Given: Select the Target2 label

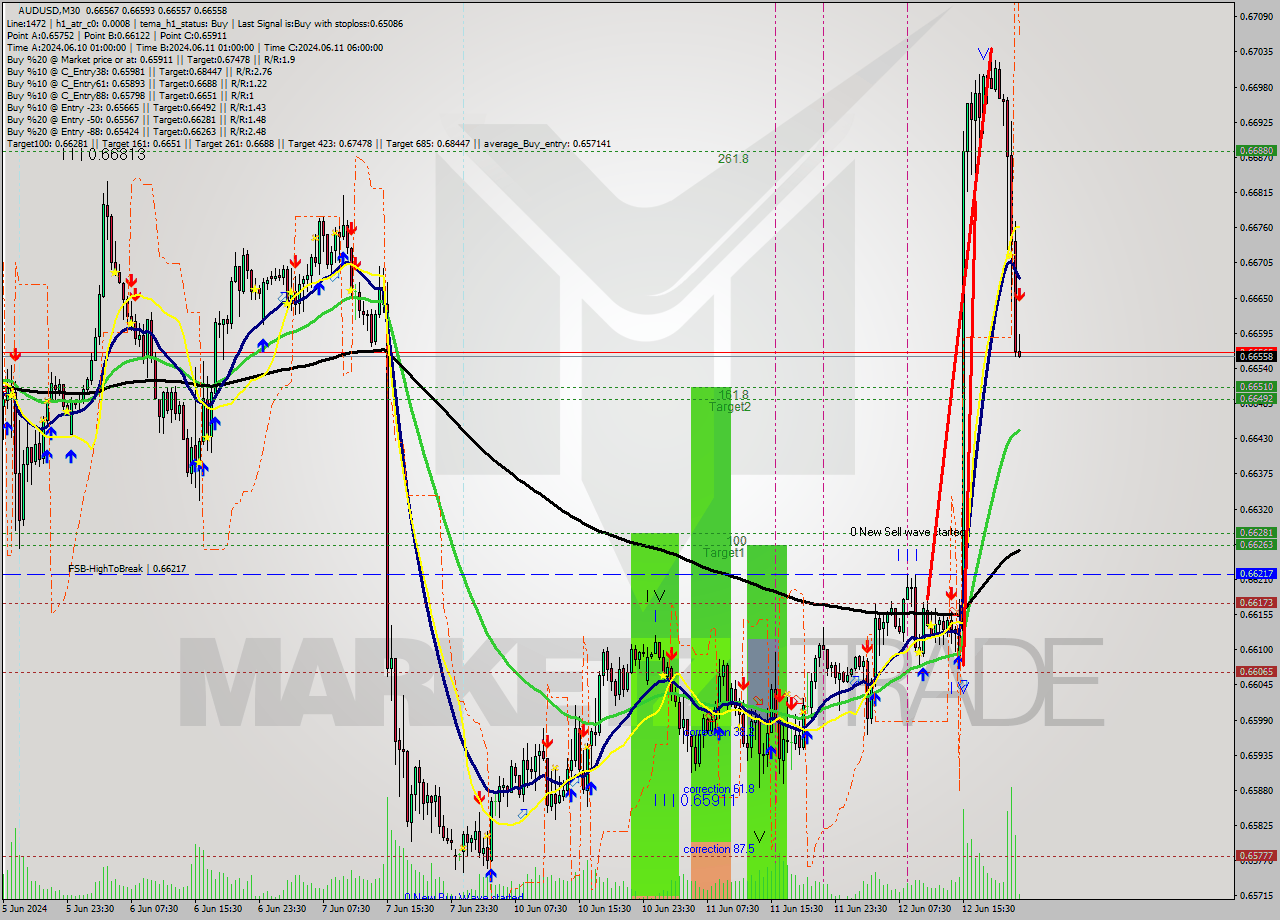Looking at the screenshot, I should (x=730, y=406).
